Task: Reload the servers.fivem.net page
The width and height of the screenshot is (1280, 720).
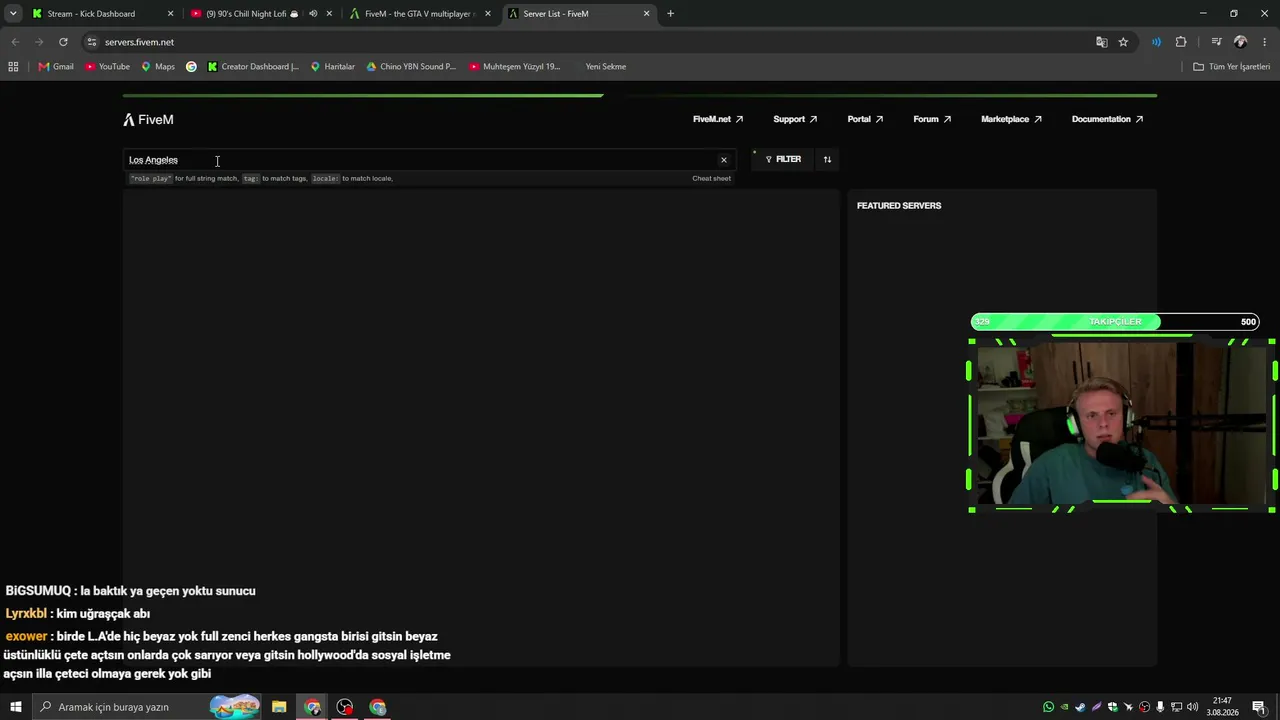Action: pyautogui.click(x=63, y=42)
